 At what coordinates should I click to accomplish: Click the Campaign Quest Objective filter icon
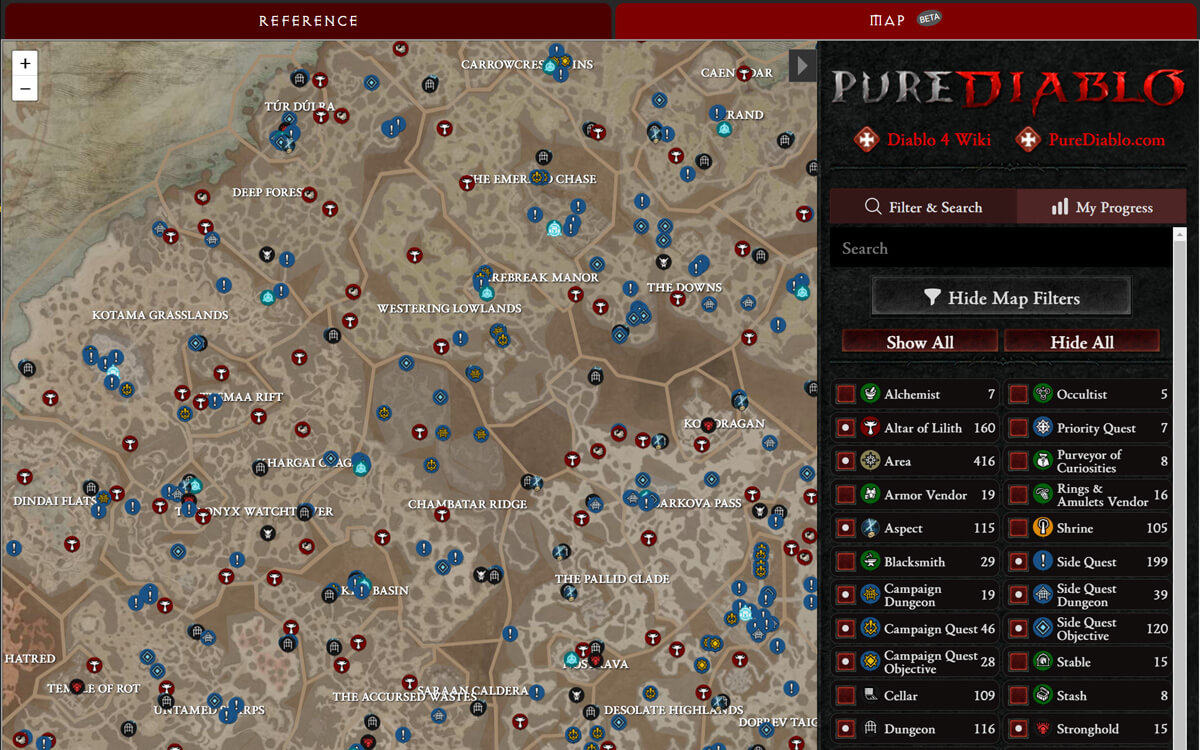[x=870, y=662]
